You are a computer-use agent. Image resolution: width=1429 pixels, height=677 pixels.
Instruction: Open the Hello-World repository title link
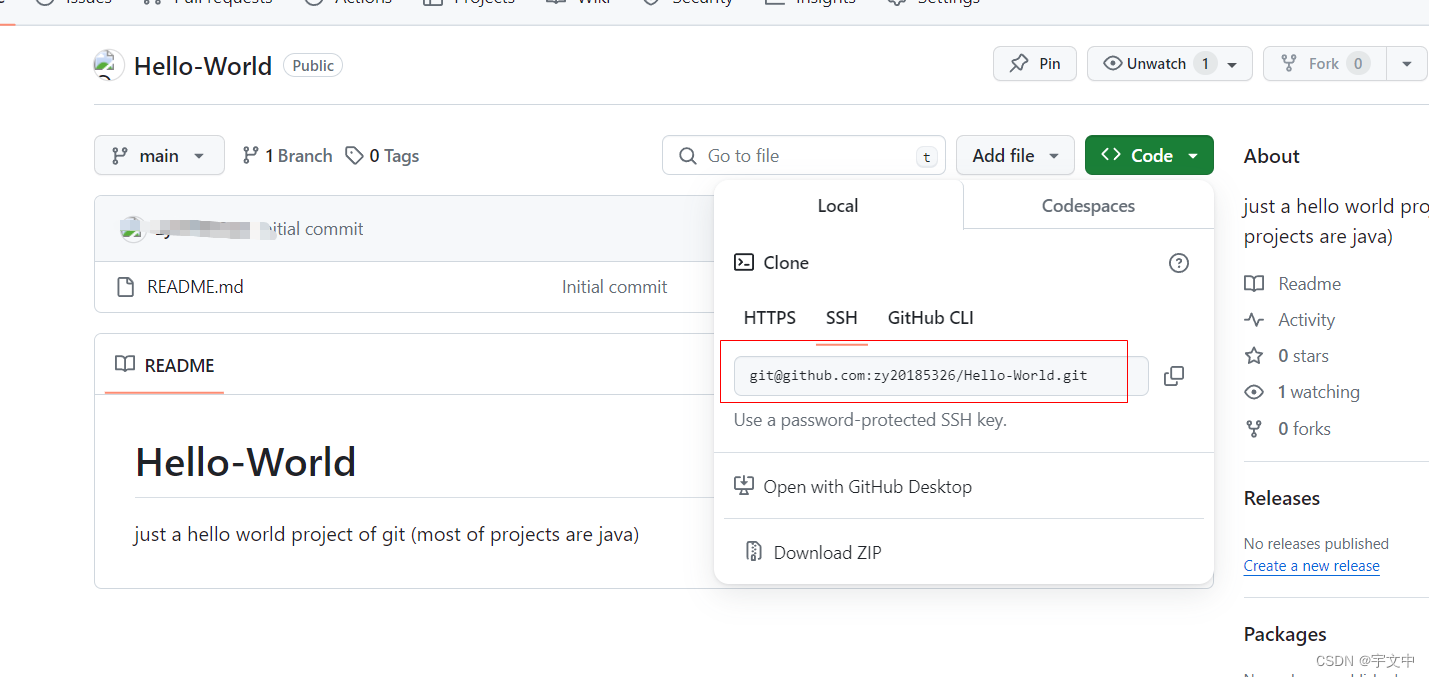click(x=203, y=66)
